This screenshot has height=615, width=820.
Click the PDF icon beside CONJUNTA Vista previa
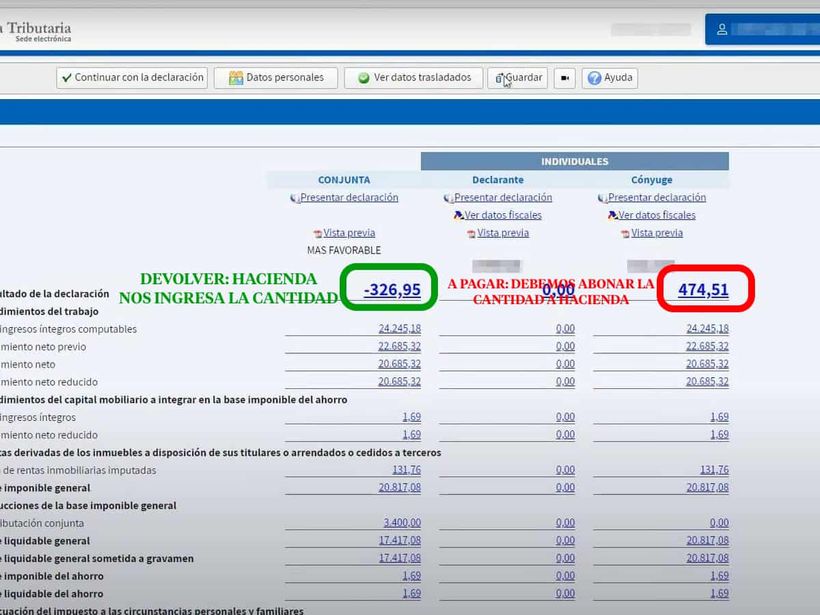point(317,234)
